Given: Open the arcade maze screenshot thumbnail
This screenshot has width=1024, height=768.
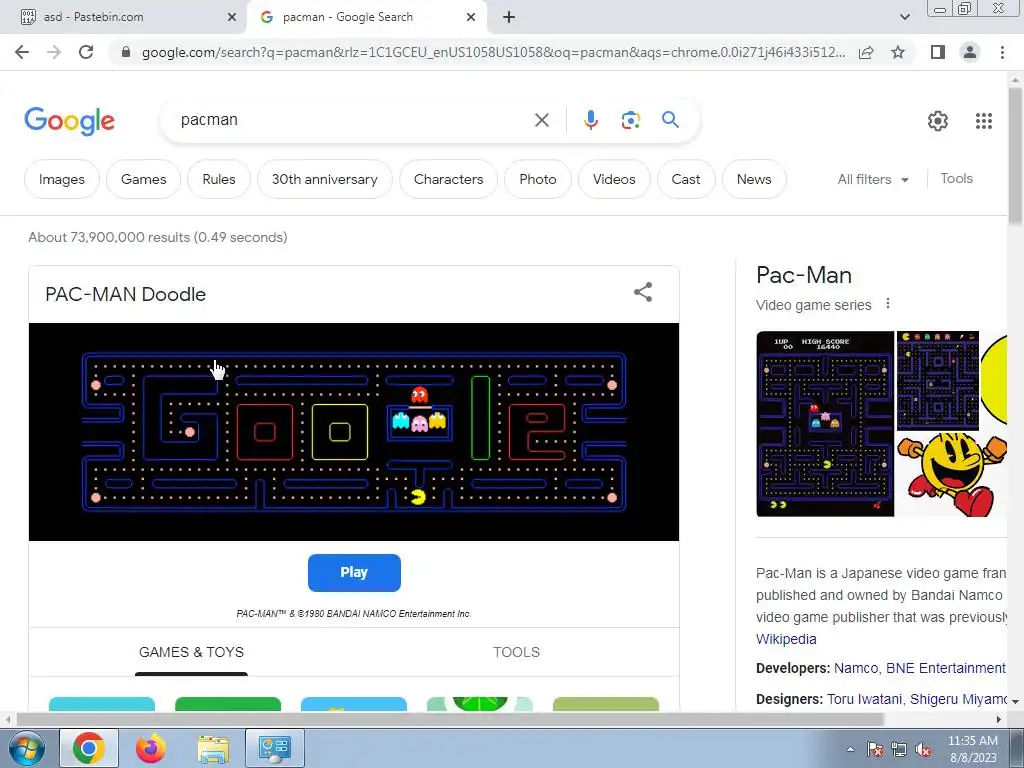Looking at the screenshot, I should [x=825, y=424].
